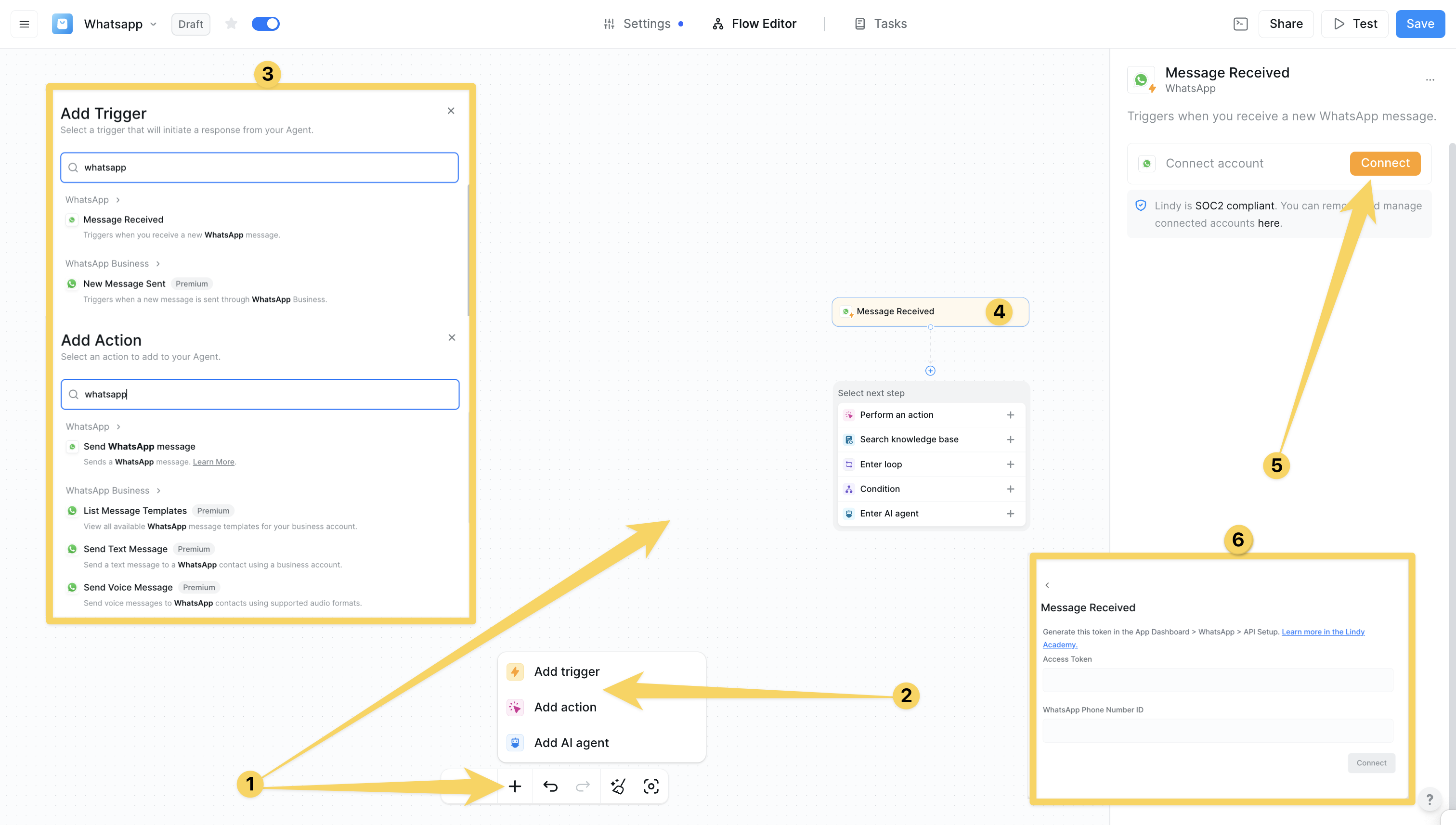Click the magic wand cleanup icon
Viewport: 1456px width, 825px height.
coord(618,786)
